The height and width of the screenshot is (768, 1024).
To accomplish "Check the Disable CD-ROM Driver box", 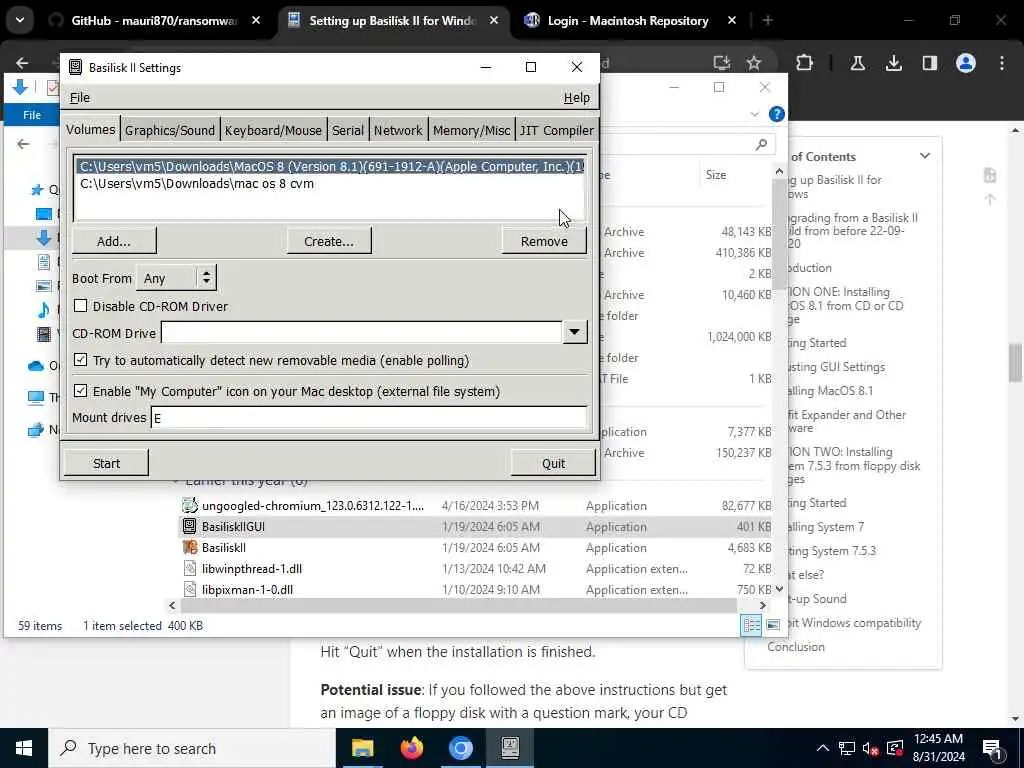I will 80,306.
